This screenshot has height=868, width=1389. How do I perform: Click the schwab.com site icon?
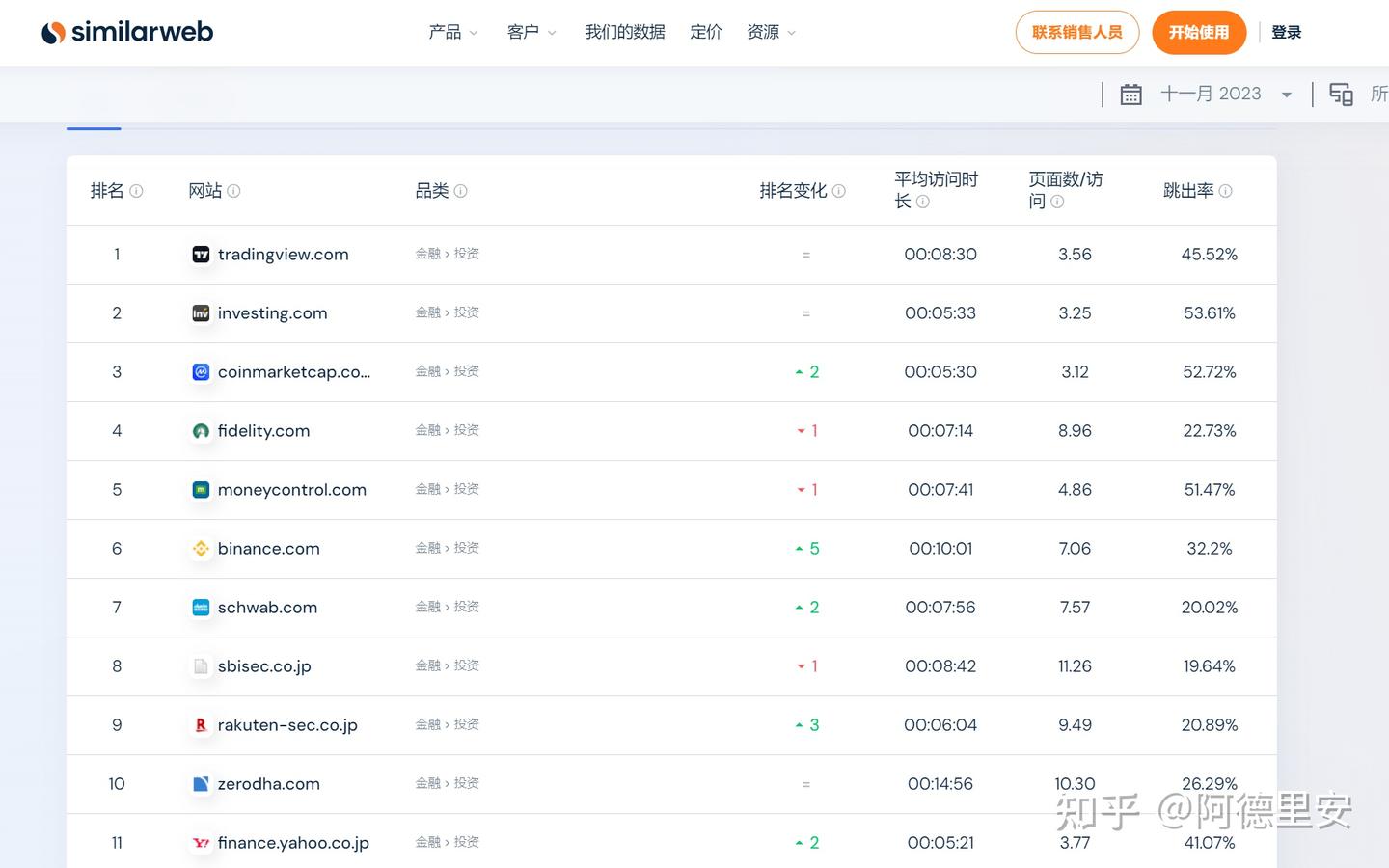tap(200, 607)
